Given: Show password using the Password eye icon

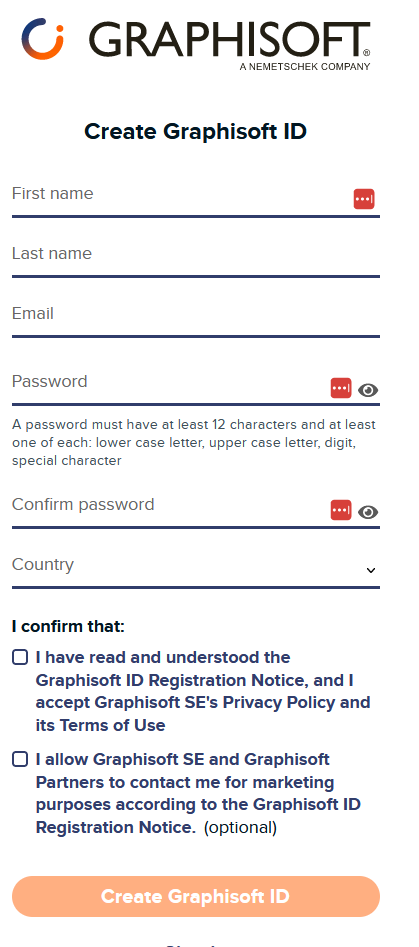Looking at the screenshot, I should click(x=368, y=390).
